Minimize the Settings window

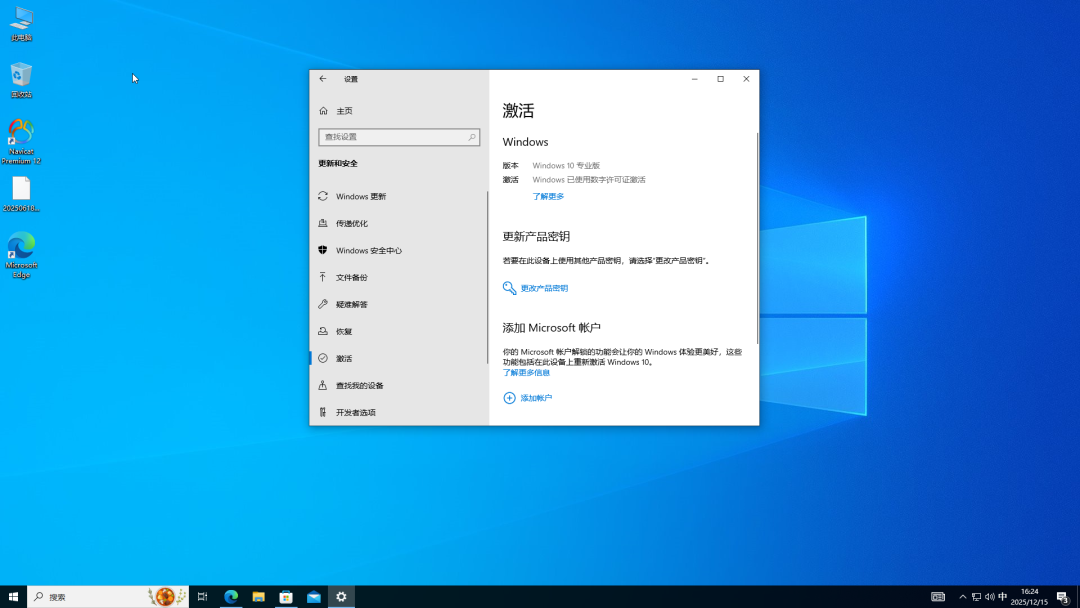(694, 78)
